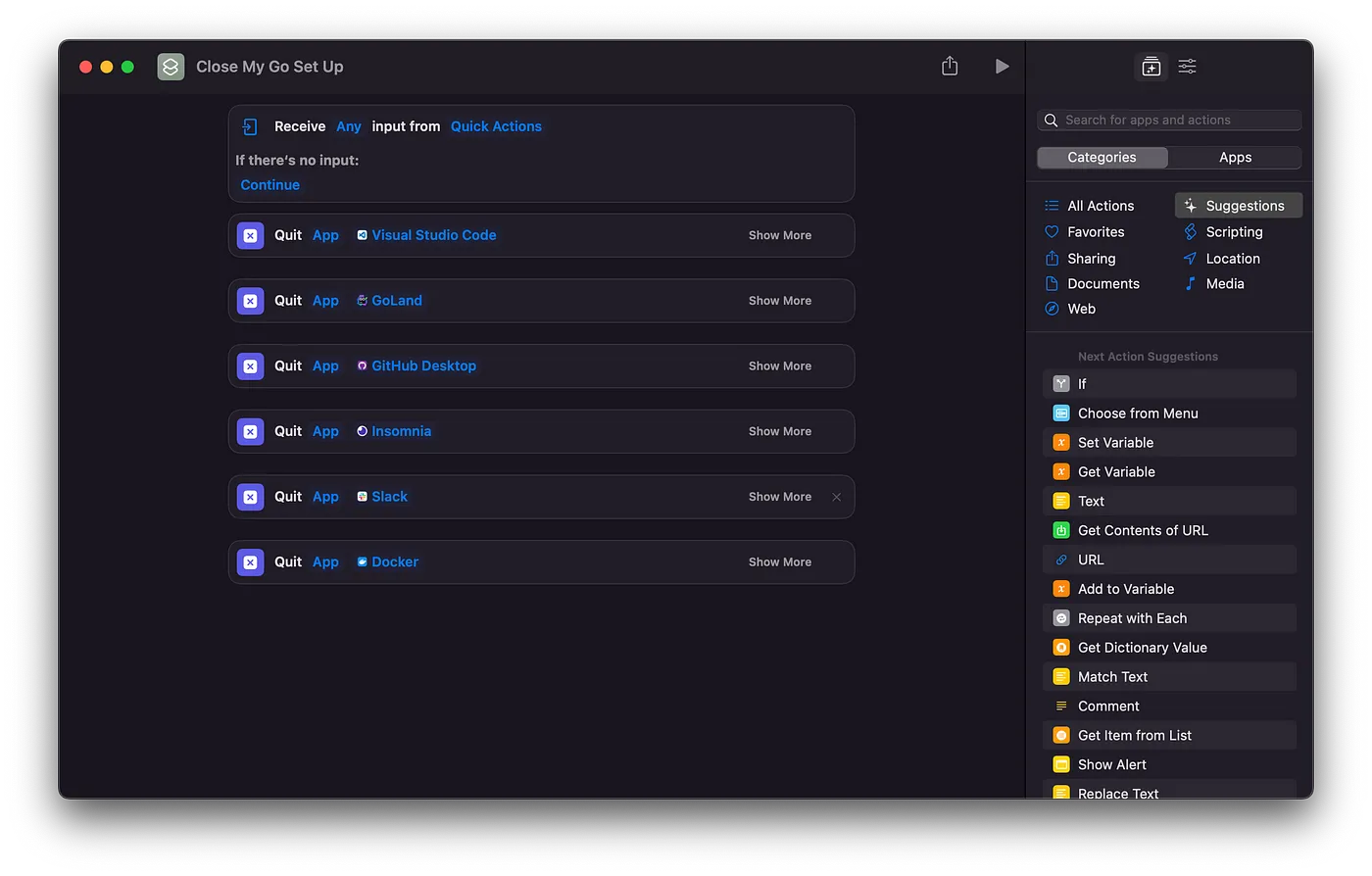This screenshot has width=1372, height=876.
Task: Click Quit icon on Visual Studio Code row
Action: 250,235
